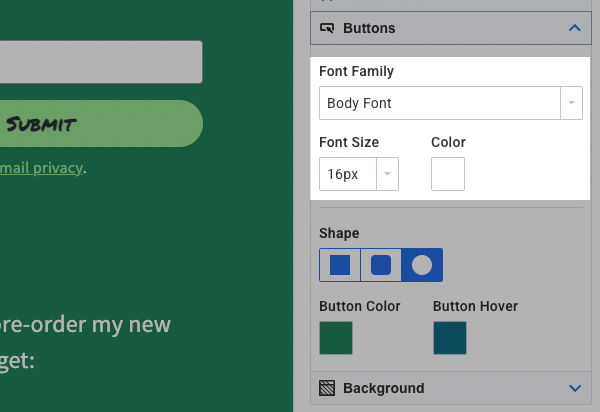600x412 pixels.
Task: Open the Font Family dropdown arrow
Action: (x=571, y=103)
